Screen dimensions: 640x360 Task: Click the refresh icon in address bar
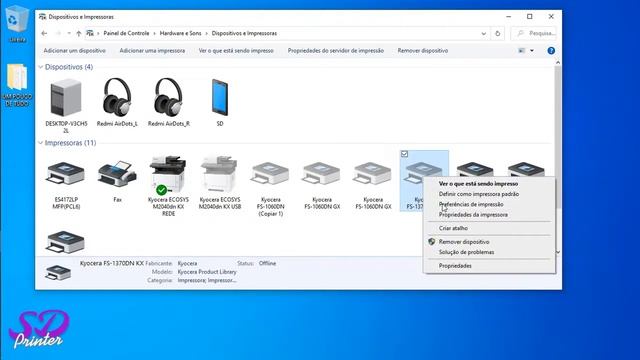pos(498,33)
